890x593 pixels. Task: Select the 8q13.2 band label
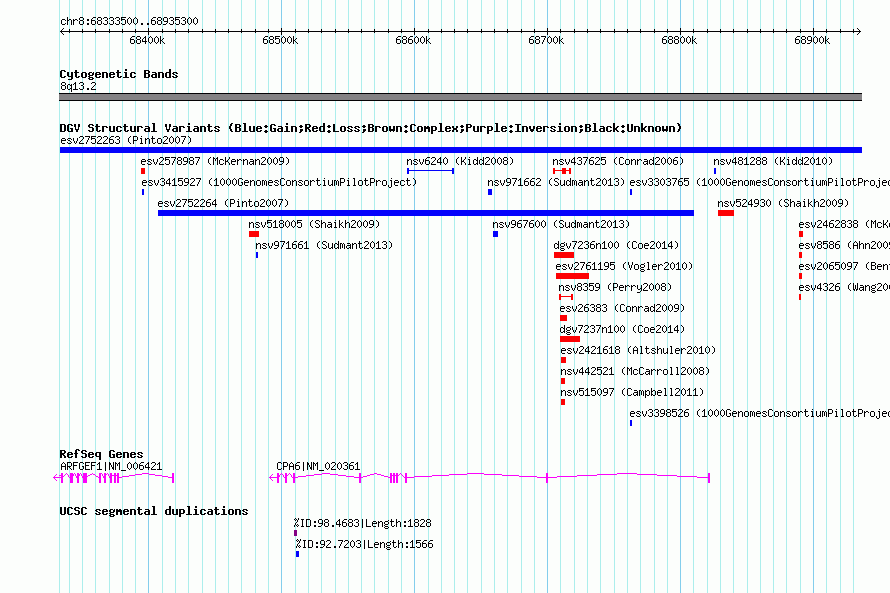click(x=78, y=86)
